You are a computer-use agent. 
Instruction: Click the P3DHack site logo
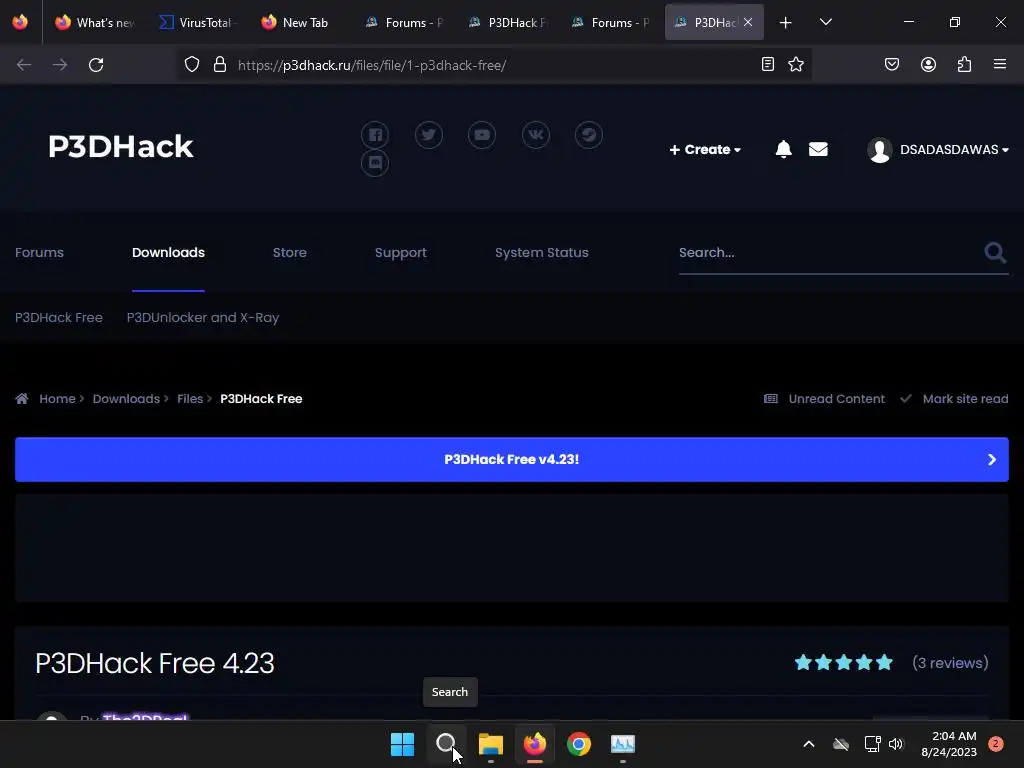121,146
